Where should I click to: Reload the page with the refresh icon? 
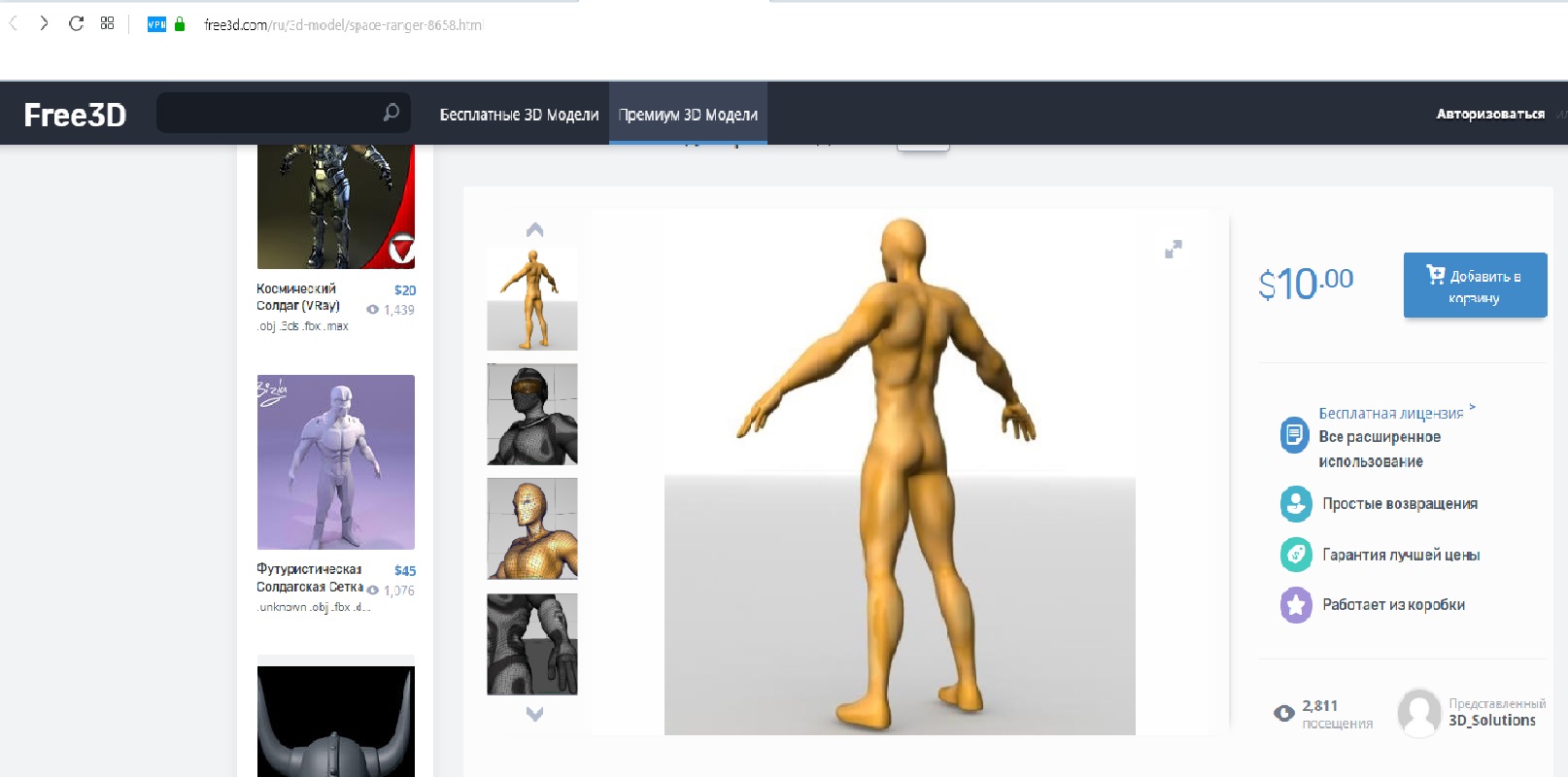pos(76,23)
